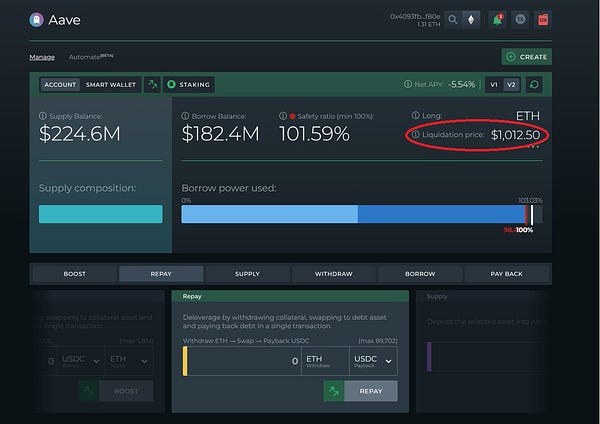Click the -5.54% Net APY value
This screenshot has width=600, height=424.
click(462, 84)
